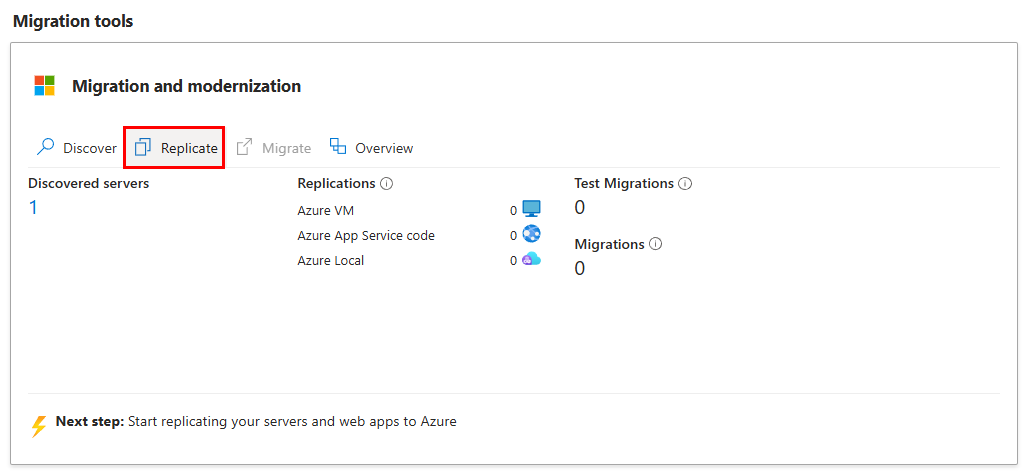Click the Migrate arrow icon
This screenshot has width=1025, height=473.
(x=244, y=147)
